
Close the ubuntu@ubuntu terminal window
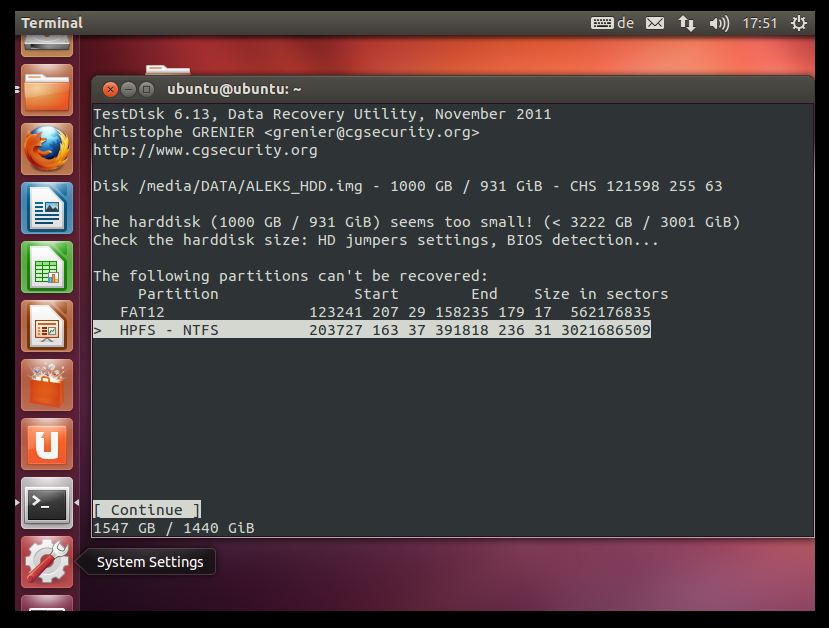pos(110,89)
